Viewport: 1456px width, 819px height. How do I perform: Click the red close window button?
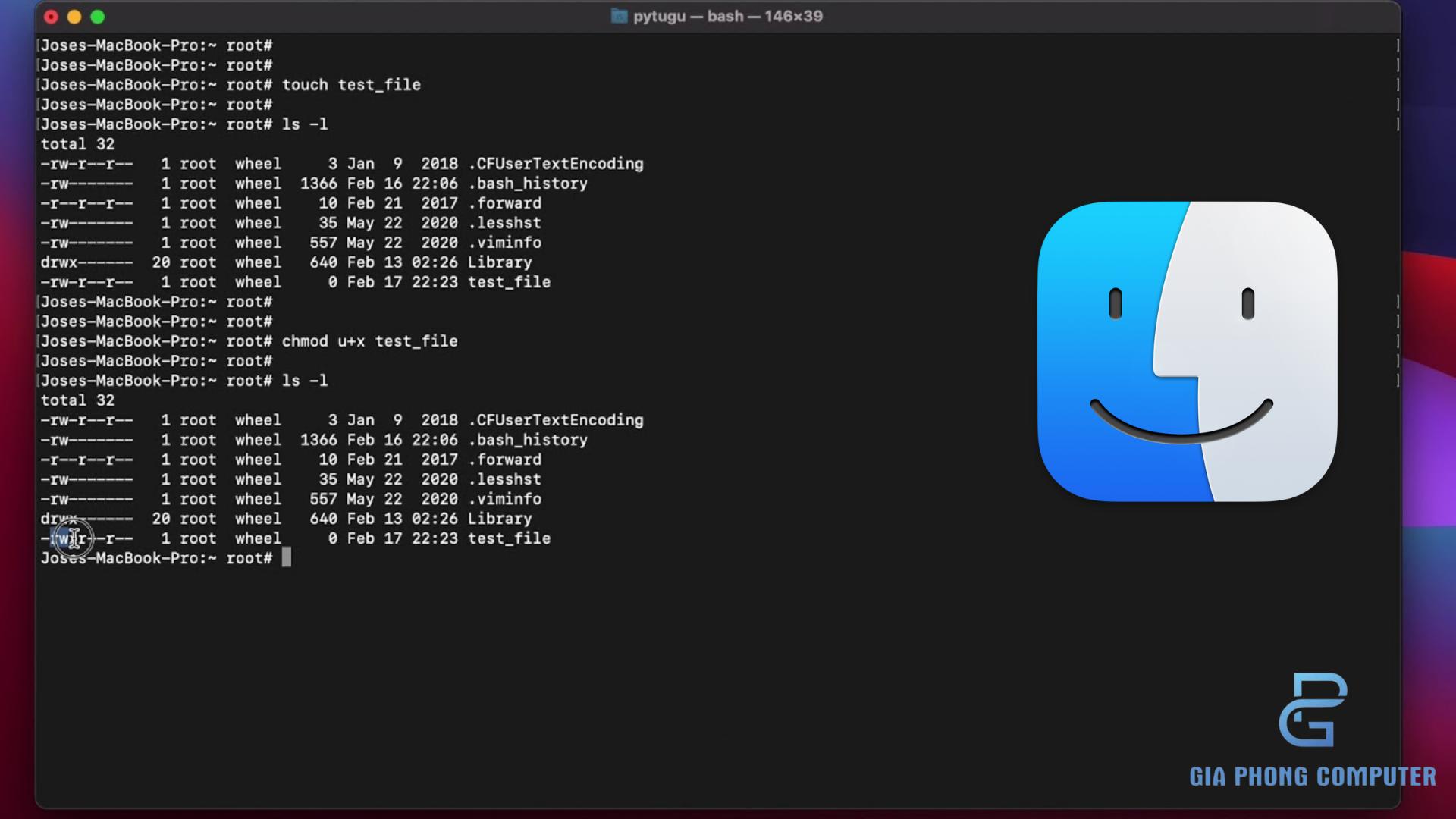tap(51, 17)
